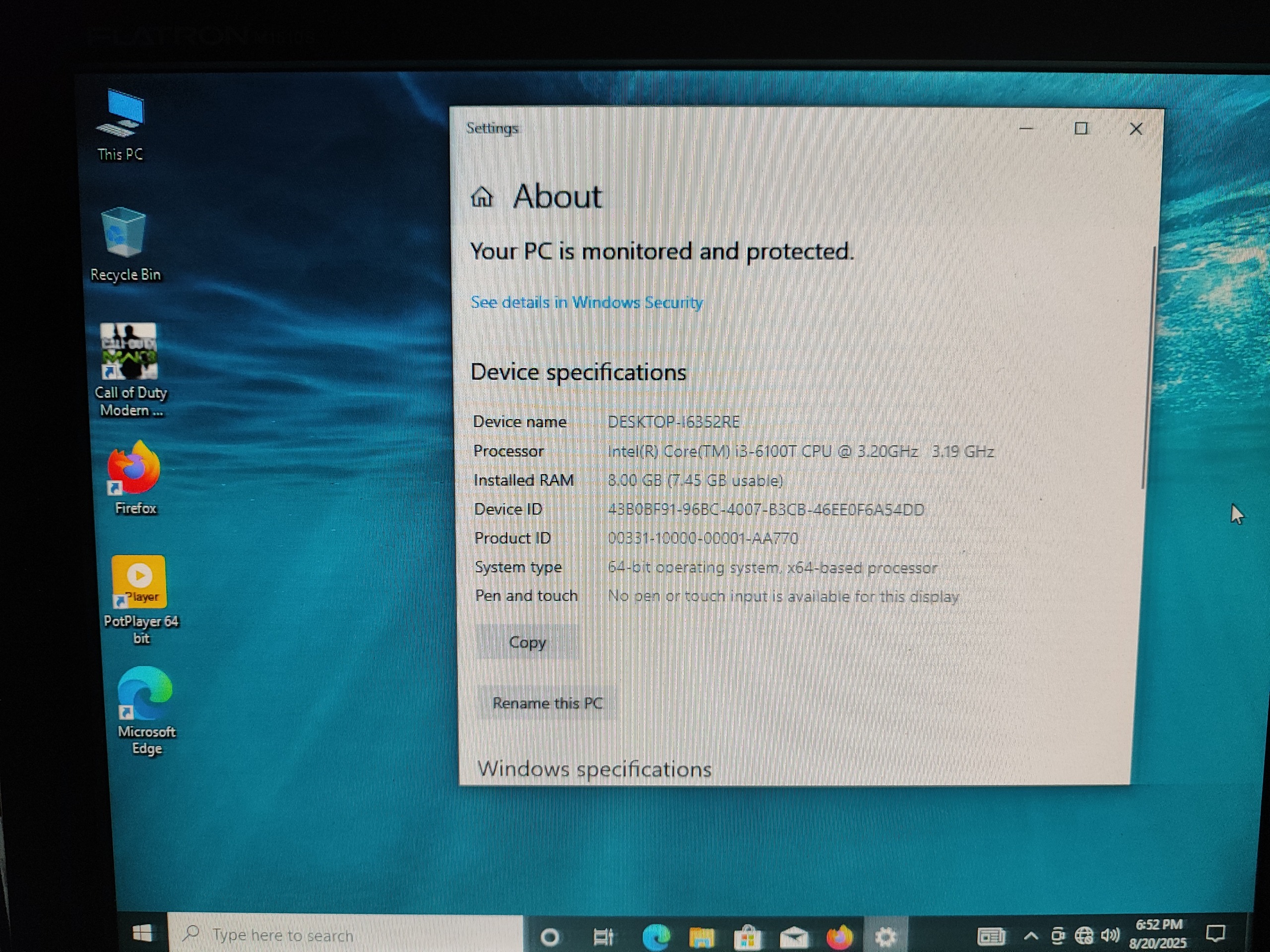1270x952 pixels.
Task: Open Task View from taskbar
Action: tap(603, 937)
